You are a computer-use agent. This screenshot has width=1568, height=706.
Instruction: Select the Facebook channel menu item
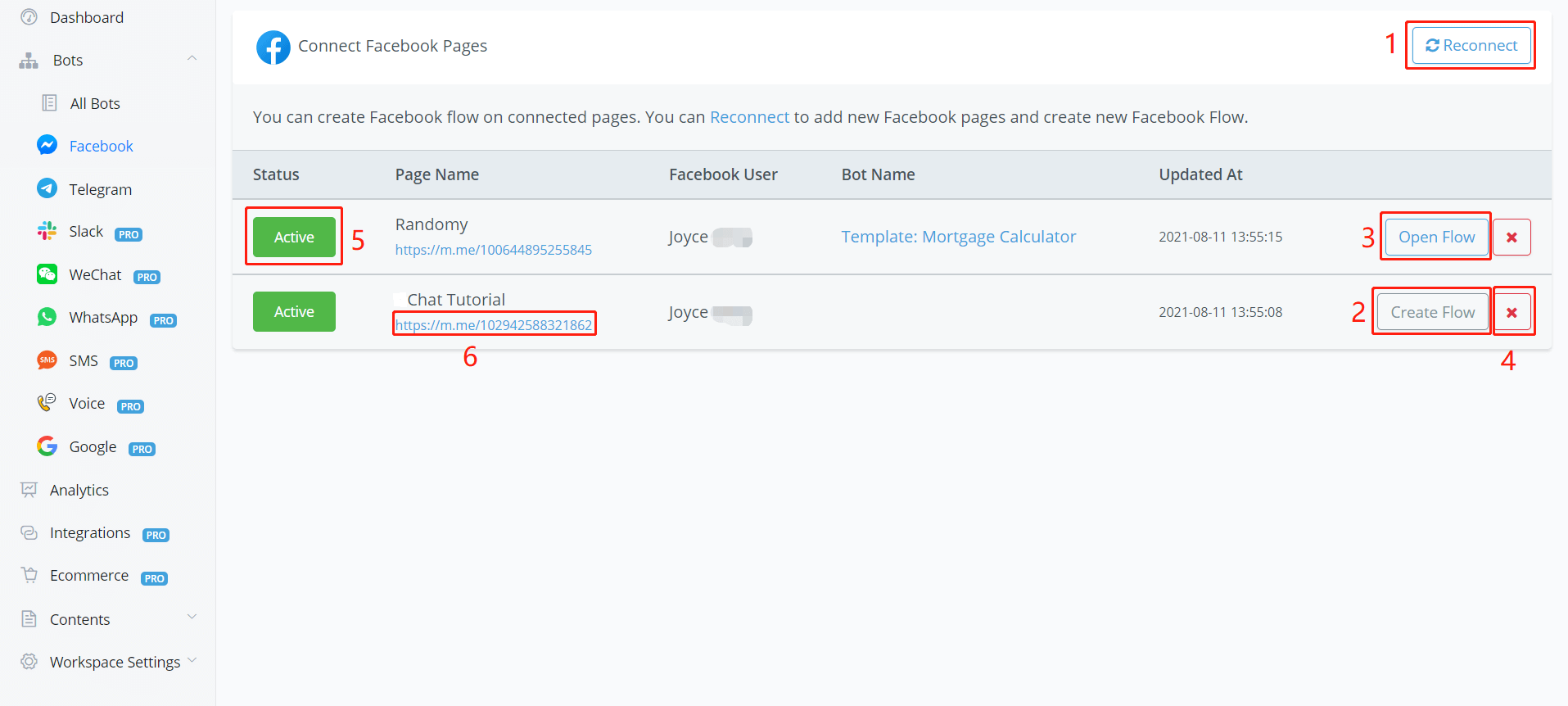click(x=102, y=146)
